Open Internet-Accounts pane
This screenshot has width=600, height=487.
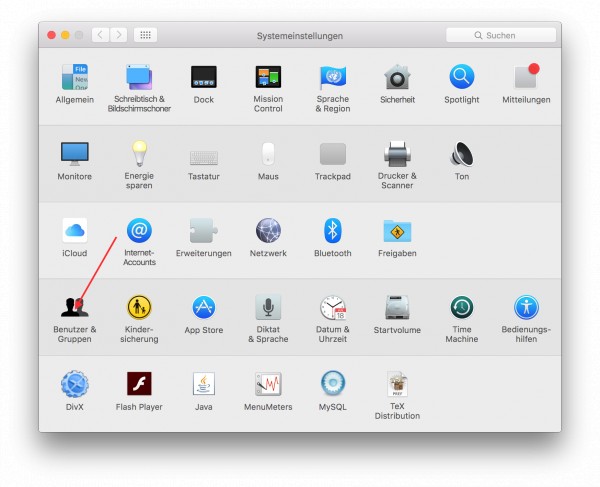[x=139, y=230]
